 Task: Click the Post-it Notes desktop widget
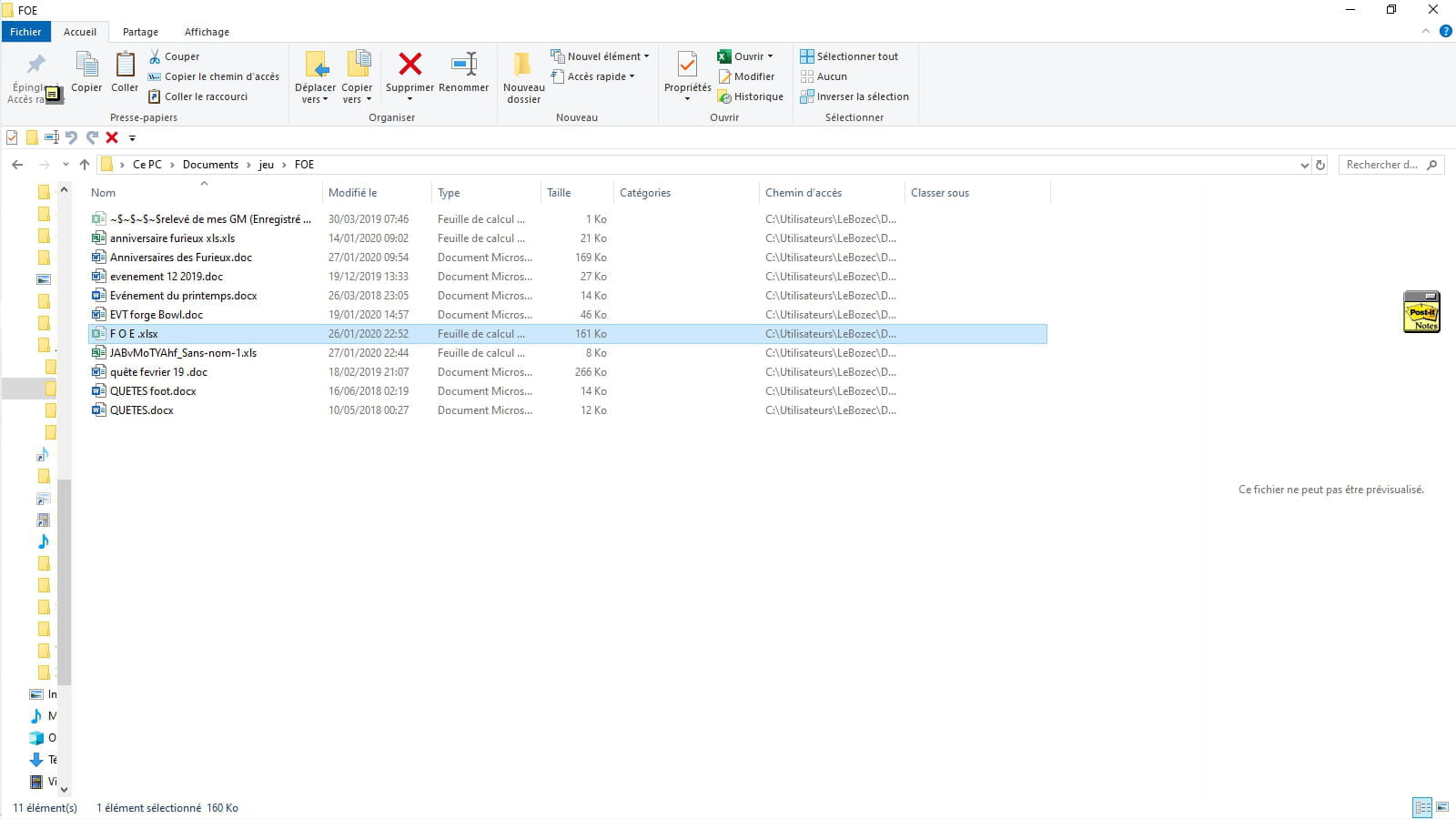coord(1421,312)
